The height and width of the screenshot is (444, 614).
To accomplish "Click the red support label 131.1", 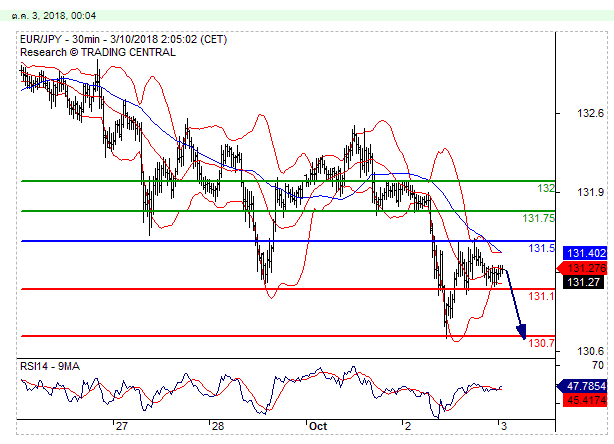I will coord(542,296).
